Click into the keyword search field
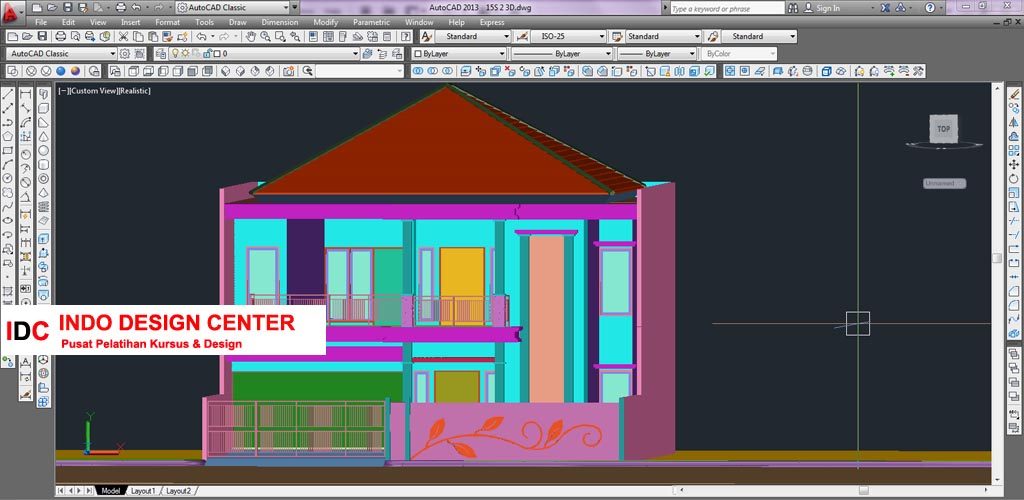Screen dimensions: 1024x500 pyautogui.click(x=728, y=8)
